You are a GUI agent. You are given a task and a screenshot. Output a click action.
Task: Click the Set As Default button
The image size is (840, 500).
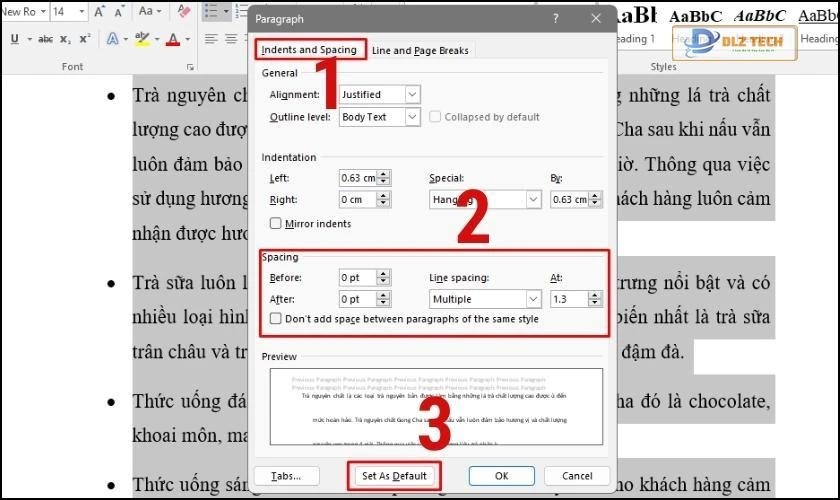pos(394,476)
